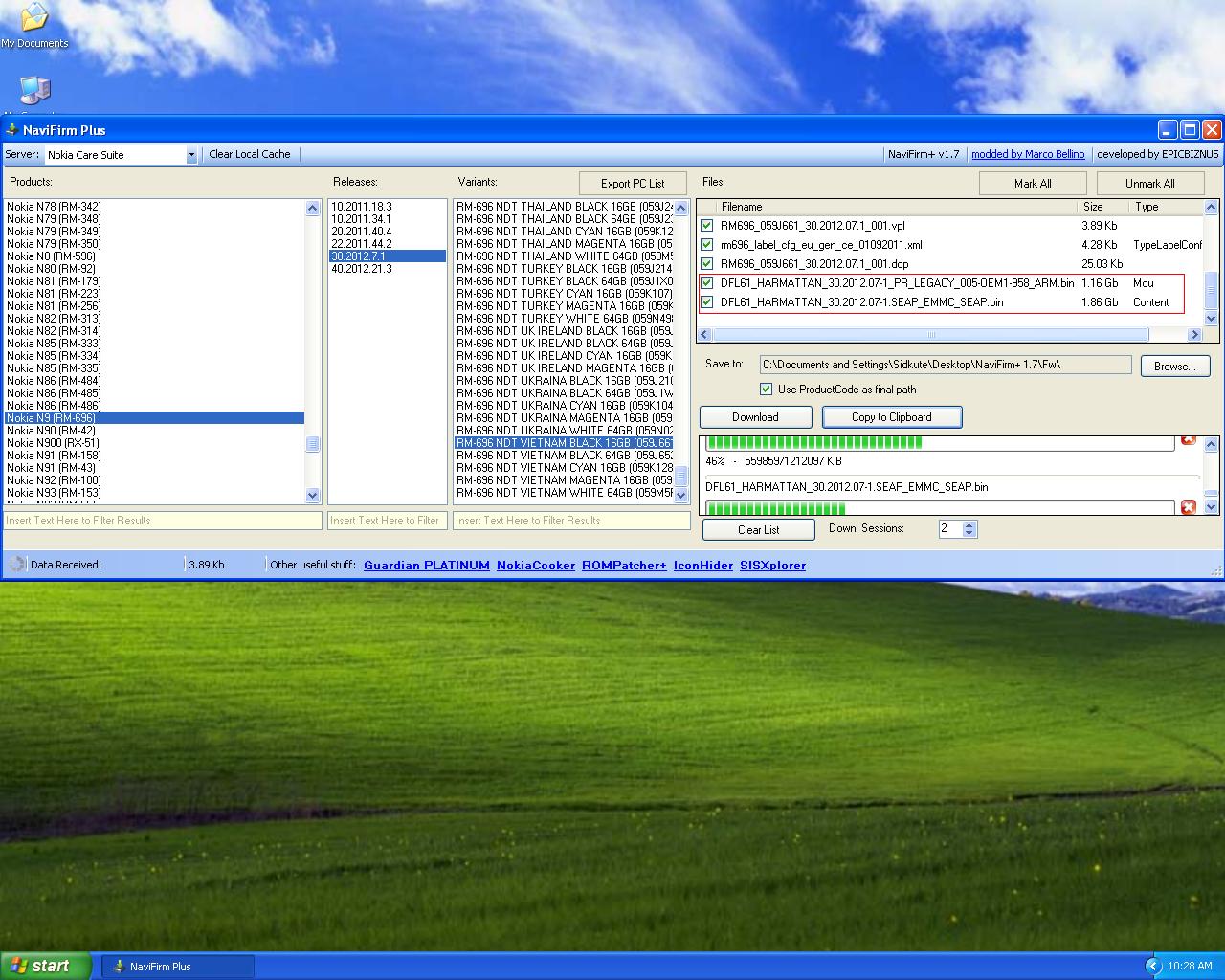Click the Files horizontal scrollbar thumb
The width and height of the screenshot is (1225, 980).
point(930,335)
